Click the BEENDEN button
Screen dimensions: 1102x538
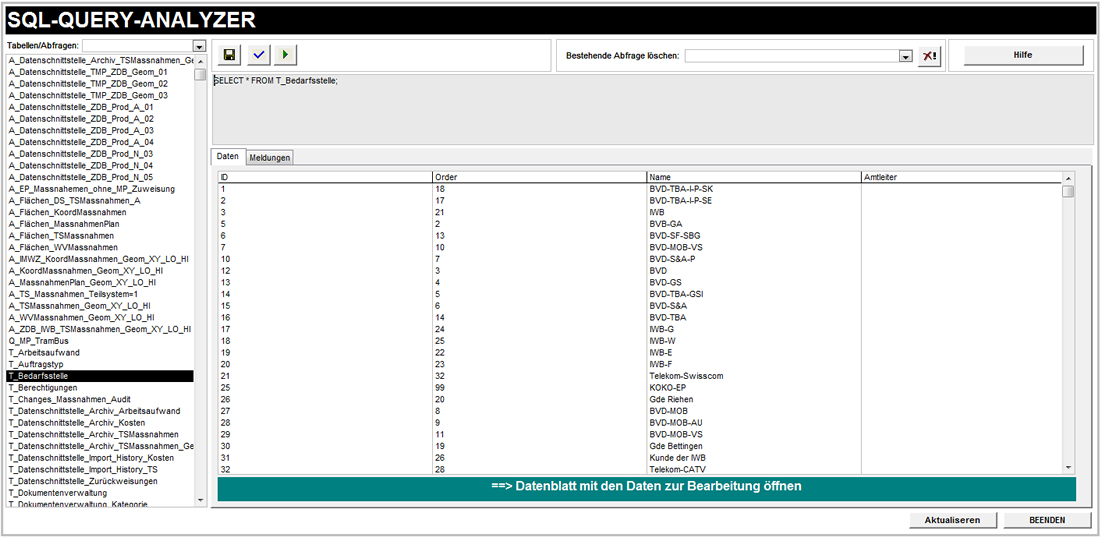1047,520
